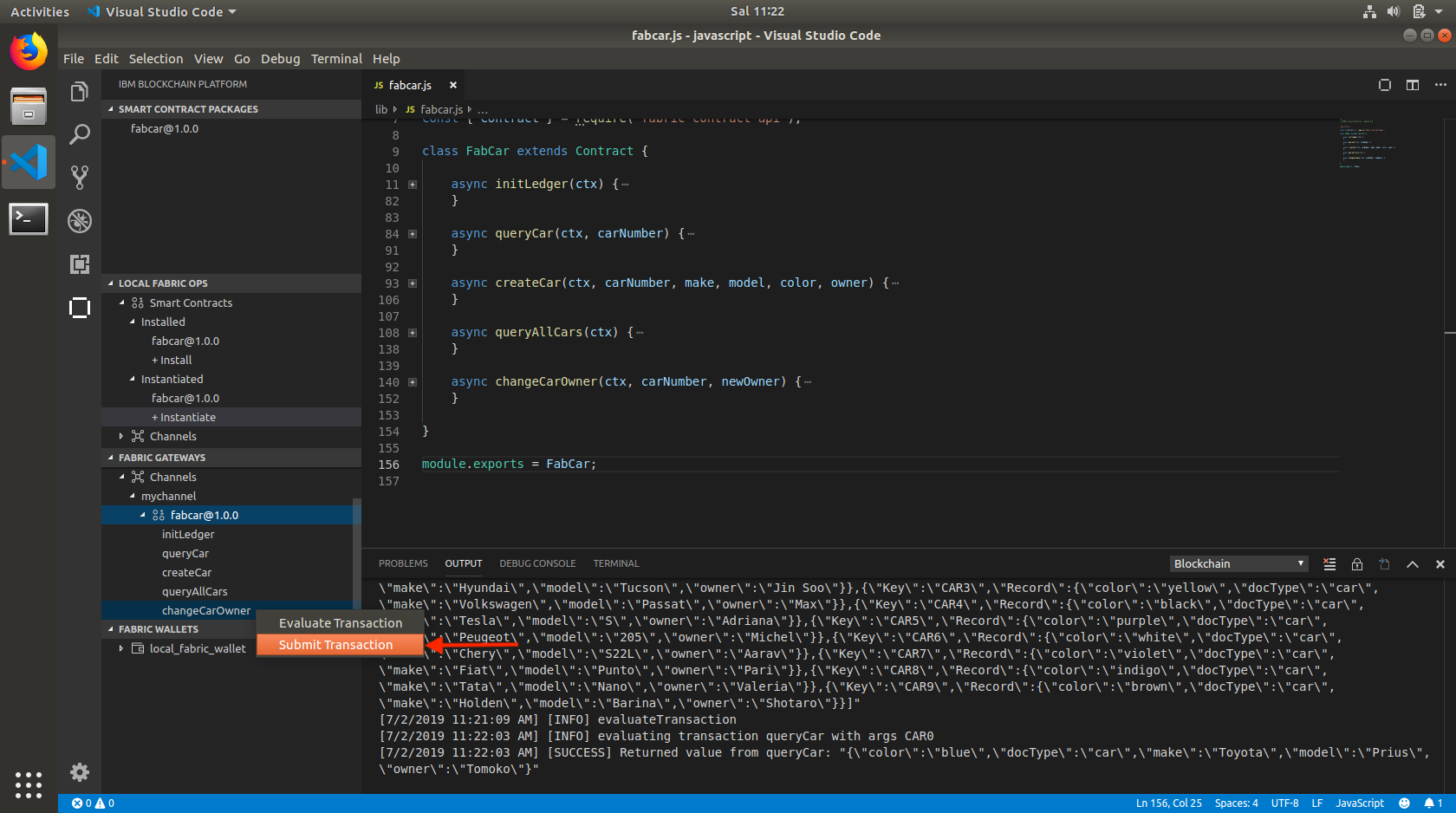Screen dimensions: 1456x813
Task: Select initLedger transaction in tree
Action: click(188, 534)
